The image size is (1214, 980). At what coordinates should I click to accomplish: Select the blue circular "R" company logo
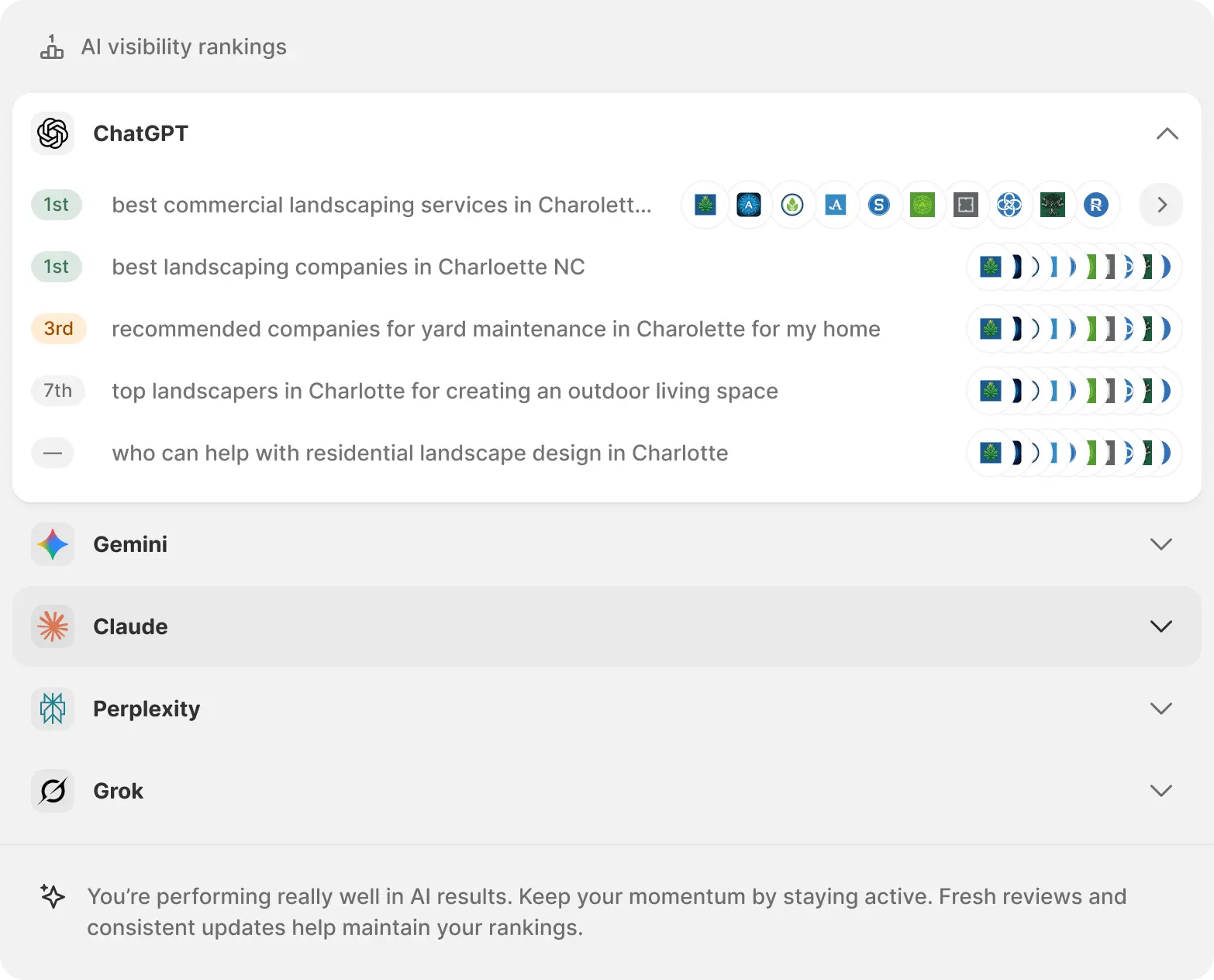(1096, 205)
